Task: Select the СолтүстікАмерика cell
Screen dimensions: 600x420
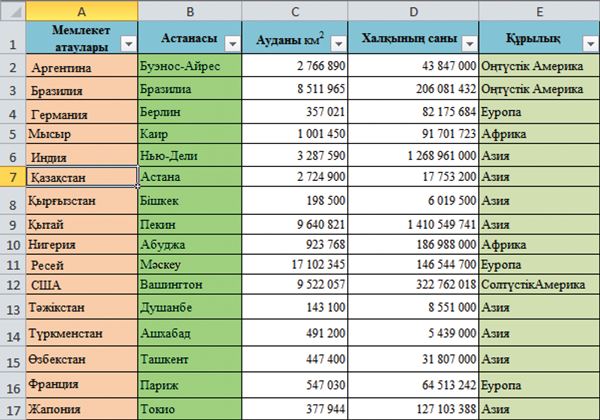Action: [x=539, y=285]
